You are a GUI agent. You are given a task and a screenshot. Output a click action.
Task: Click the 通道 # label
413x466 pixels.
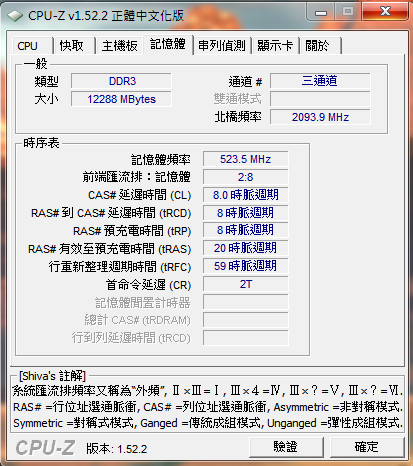[x=246, y=82]
